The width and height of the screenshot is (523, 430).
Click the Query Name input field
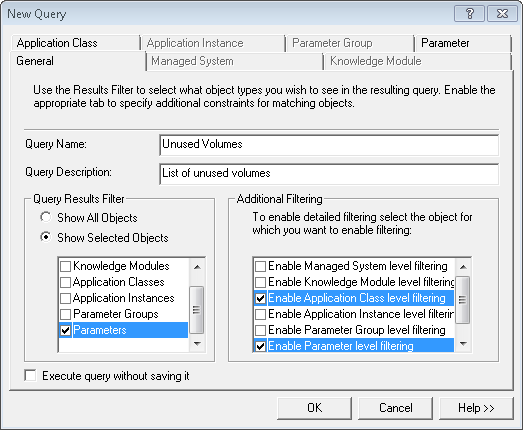click(329, 145)
